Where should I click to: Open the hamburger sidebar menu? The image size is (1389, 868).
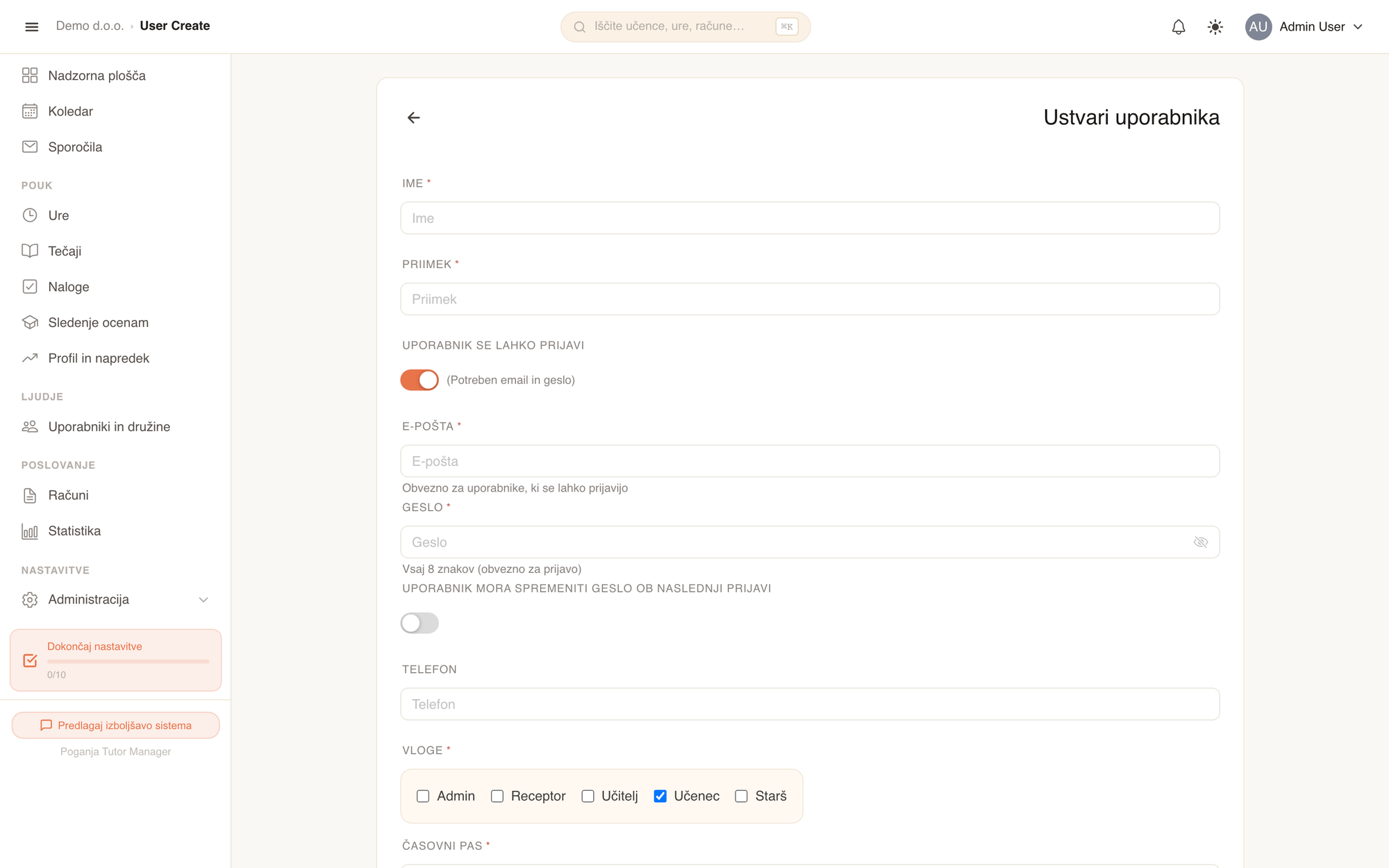pyautogui.click(x=32, y=26)
